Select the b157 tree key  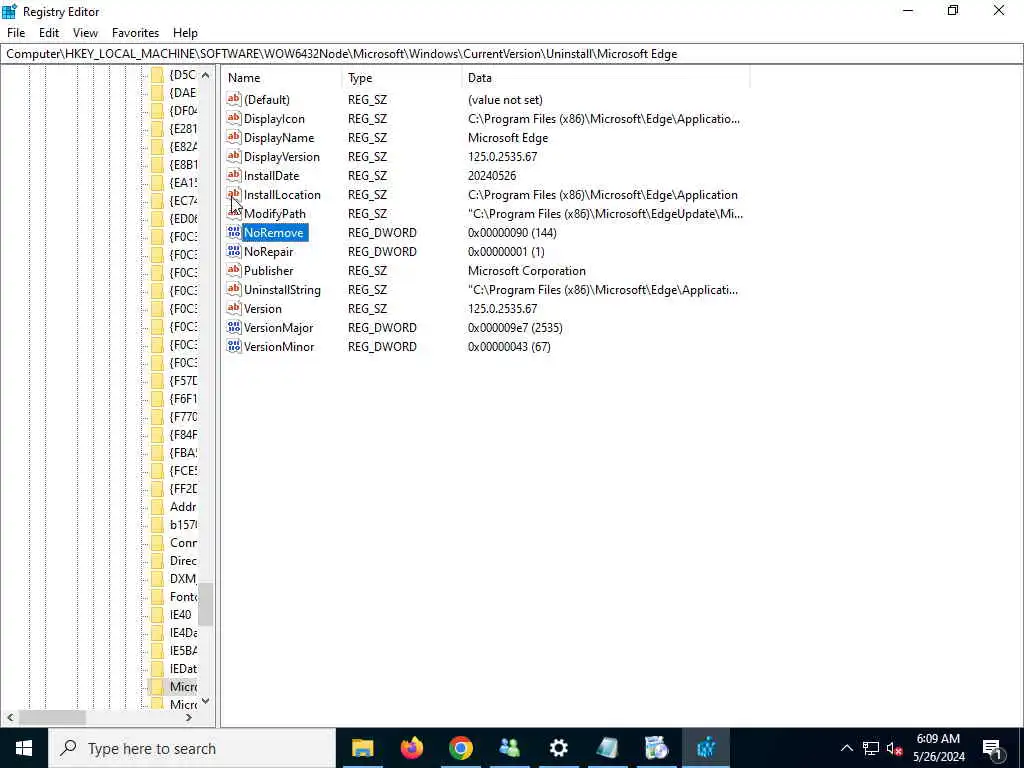183,524
